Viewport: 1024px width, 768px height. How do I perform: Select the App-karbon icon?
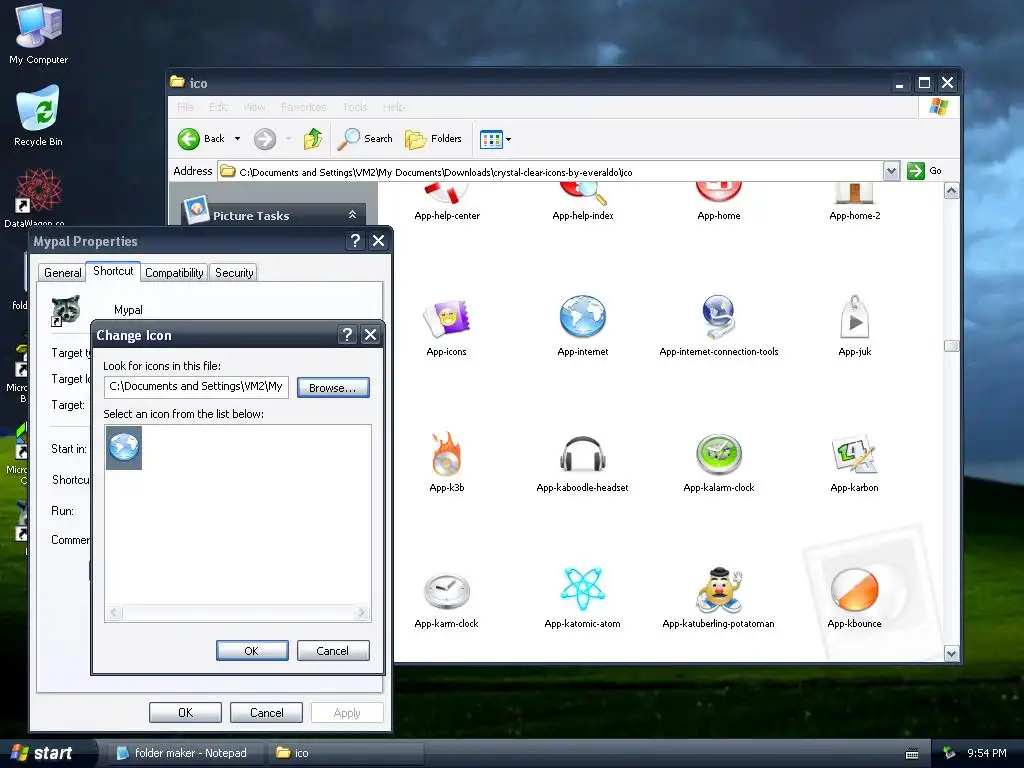pos(854,453)
